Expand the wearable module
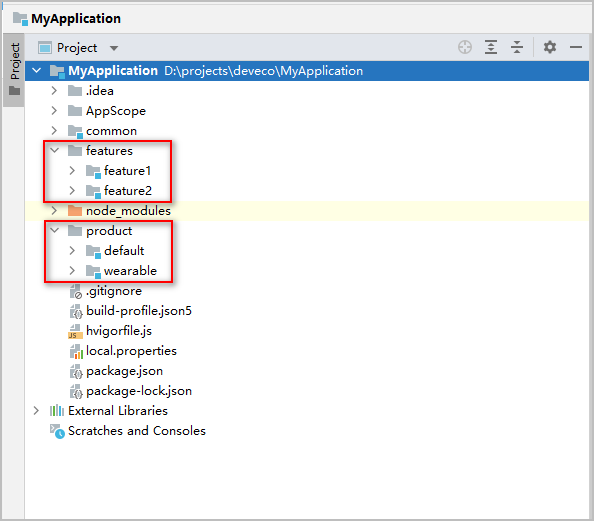The image size is (594, 521). pyautogui.click(x=72, y=271)
